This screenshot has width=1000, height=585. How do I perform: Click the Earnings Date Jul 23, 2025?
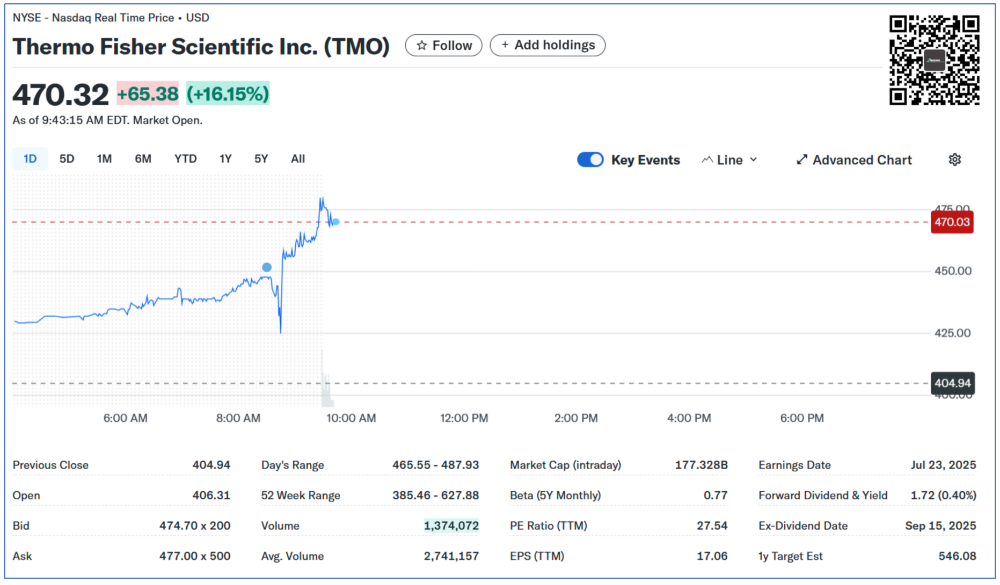coord(943,465)
